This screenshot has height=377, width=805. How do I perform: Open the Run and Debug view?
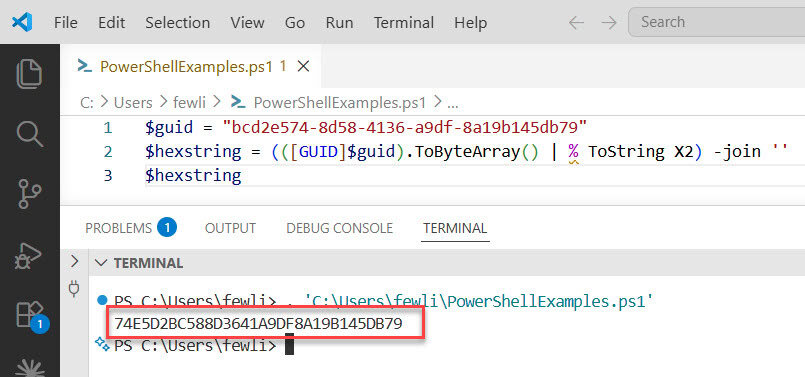(29, 255)
